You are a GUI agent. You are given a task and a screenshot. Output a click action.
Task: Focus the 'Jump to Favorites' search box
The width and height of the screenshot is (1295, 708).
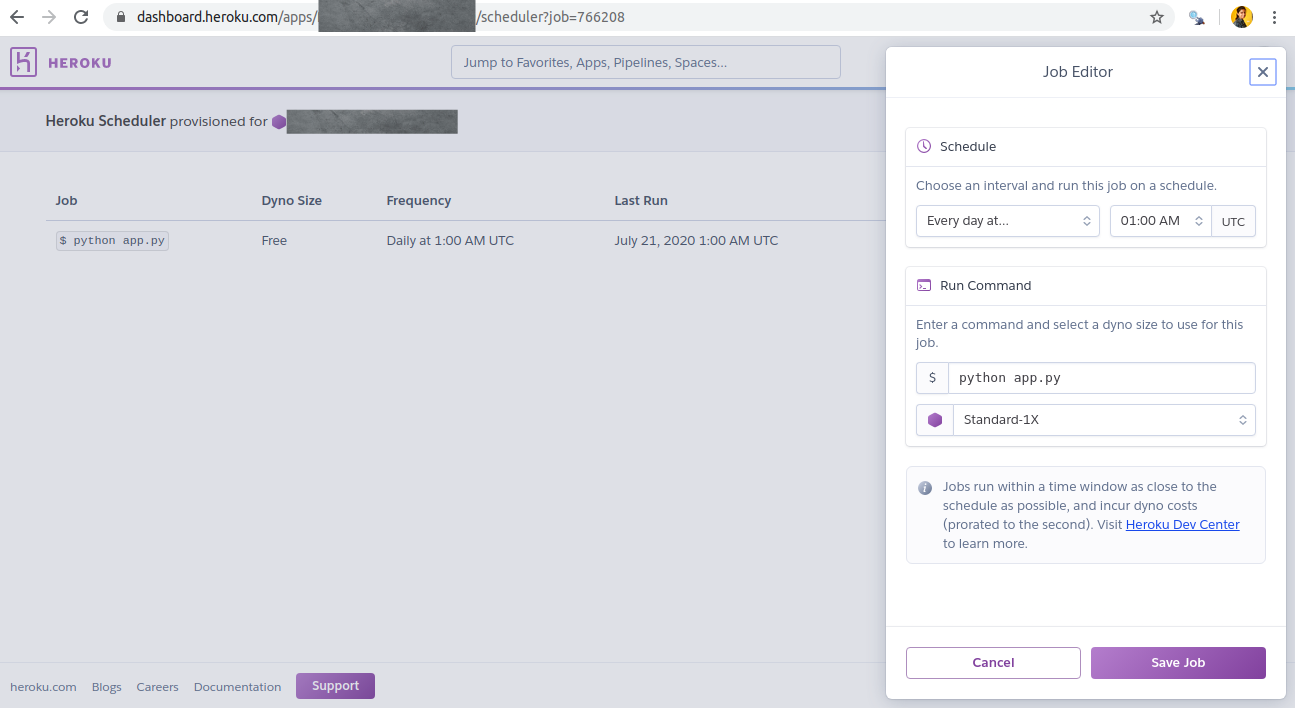(646, 62)
